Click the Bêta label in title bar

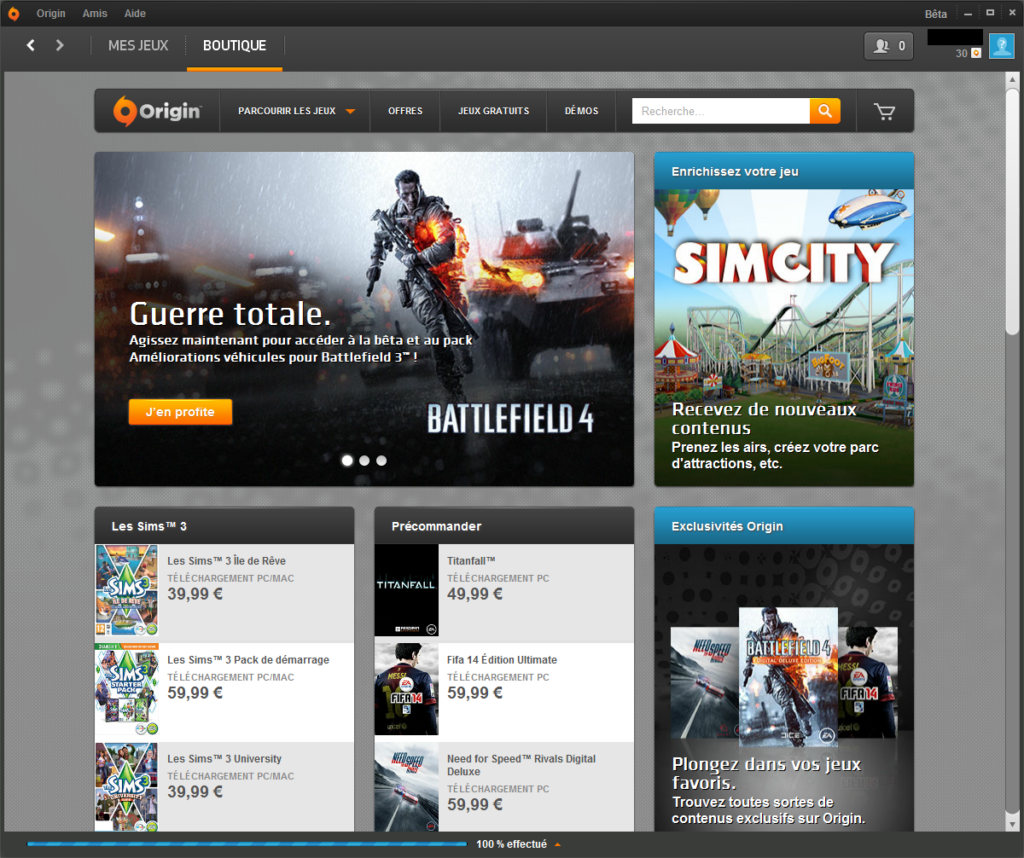935,14
